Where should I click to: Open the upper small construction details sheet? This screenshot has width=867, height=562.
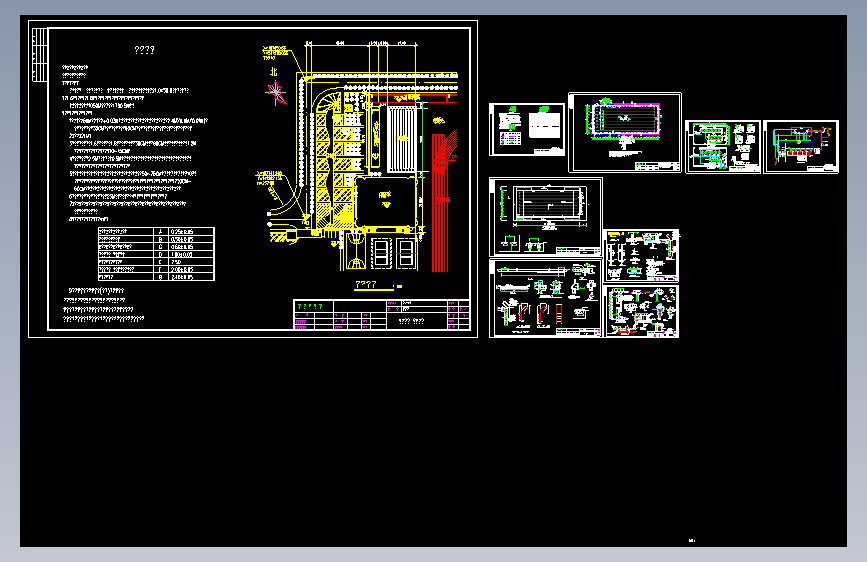641,256
